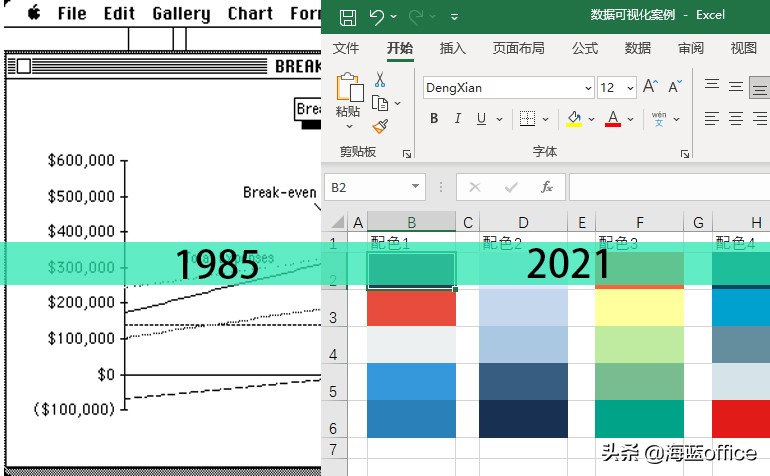Select the Format Painter brush icon

coord(380,126)
